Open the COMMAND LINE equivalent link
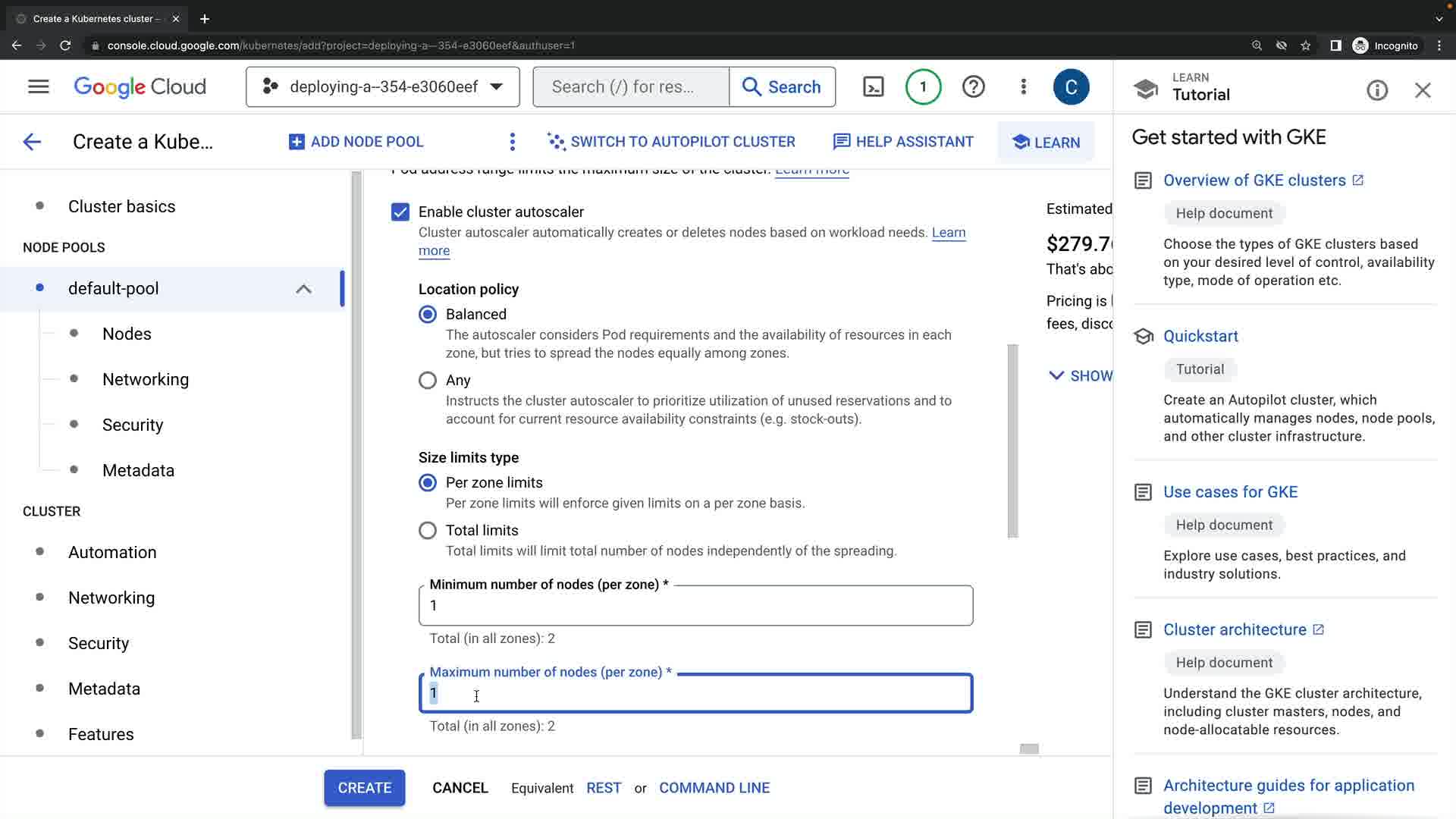The width and height of the screenshot is (1456, 819). pos(714,788)
